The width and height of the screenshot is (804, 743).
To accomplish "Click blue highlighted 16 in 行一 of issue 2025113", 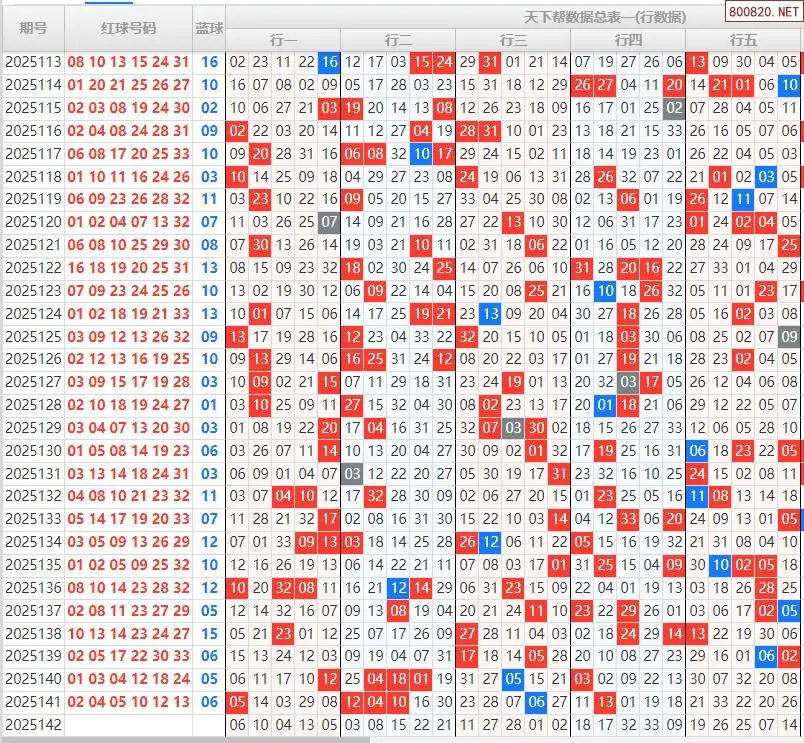I will 329,62.
